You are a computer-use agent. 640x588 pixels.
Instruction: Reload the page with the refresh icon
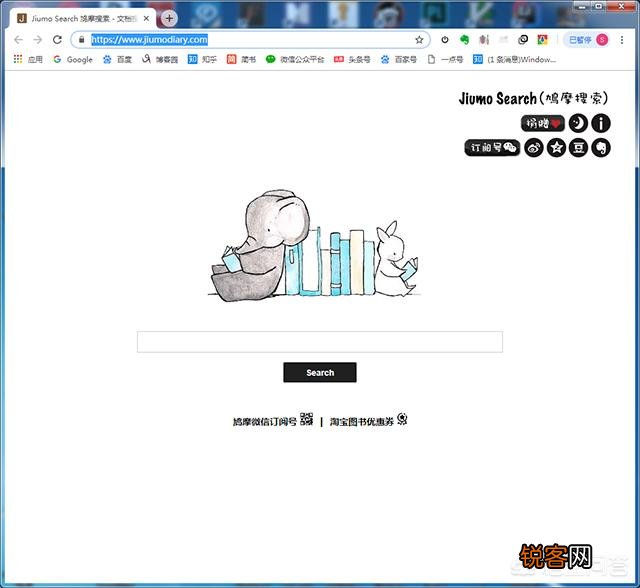pyautogui.click(x=57, y=40)
